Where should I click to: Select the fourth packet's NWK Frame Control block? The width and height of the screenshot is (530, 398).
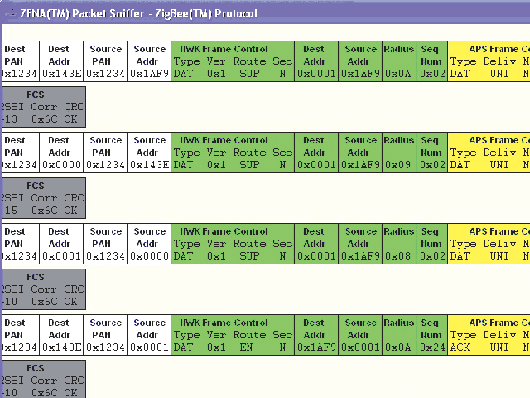pos(233,335)
